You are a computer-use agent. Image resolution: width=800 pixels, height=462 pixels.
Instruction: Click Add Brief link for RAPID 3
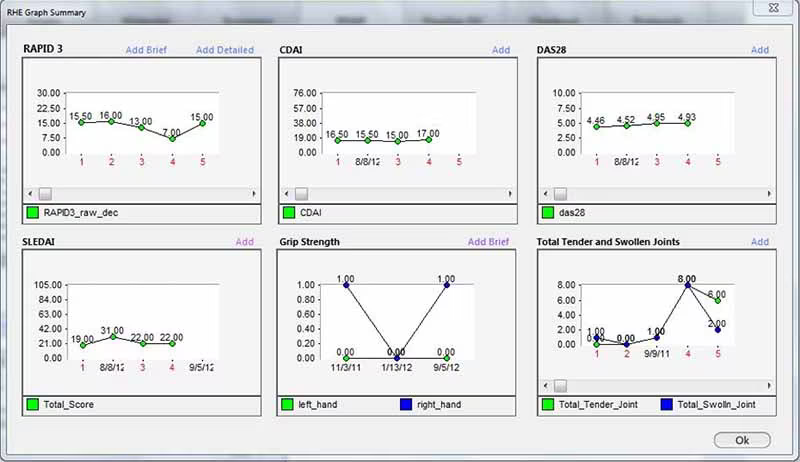click(146, 50)
